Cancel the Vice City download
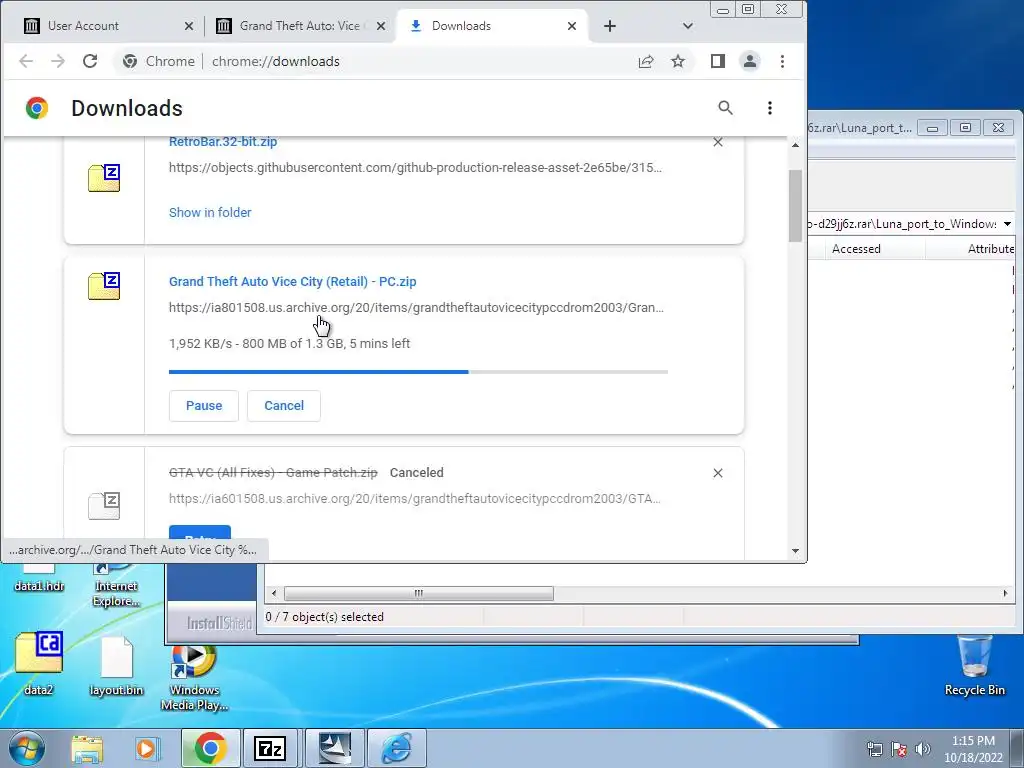 [284, 406]
